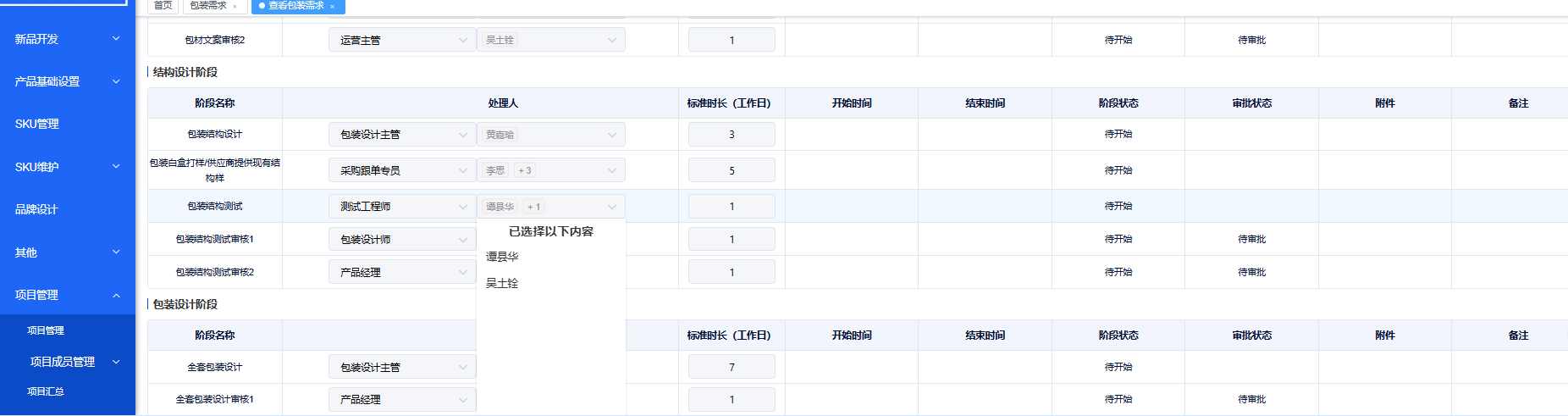1568x416 pixels.
Task: Expand the 项目成员管理 submenu chevron
Action: click(116, 362)
